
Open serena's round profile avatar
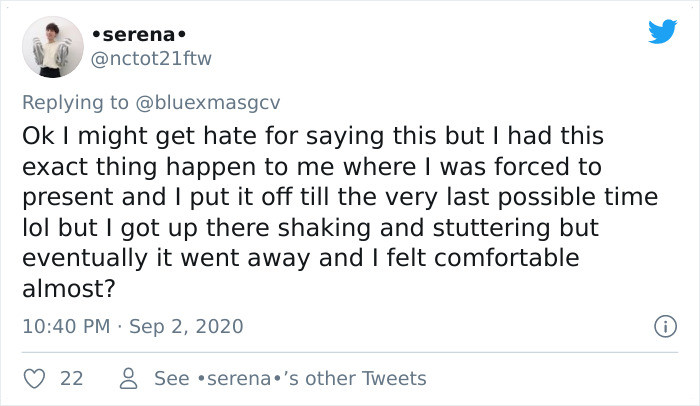pyautogui.click(x=53, y=47)
